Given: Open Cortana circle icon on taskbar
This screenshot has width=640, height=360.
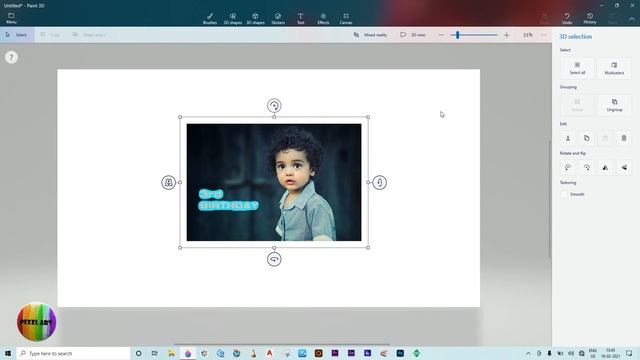Looking at the screenshot, I should click(x=138, y=353).
